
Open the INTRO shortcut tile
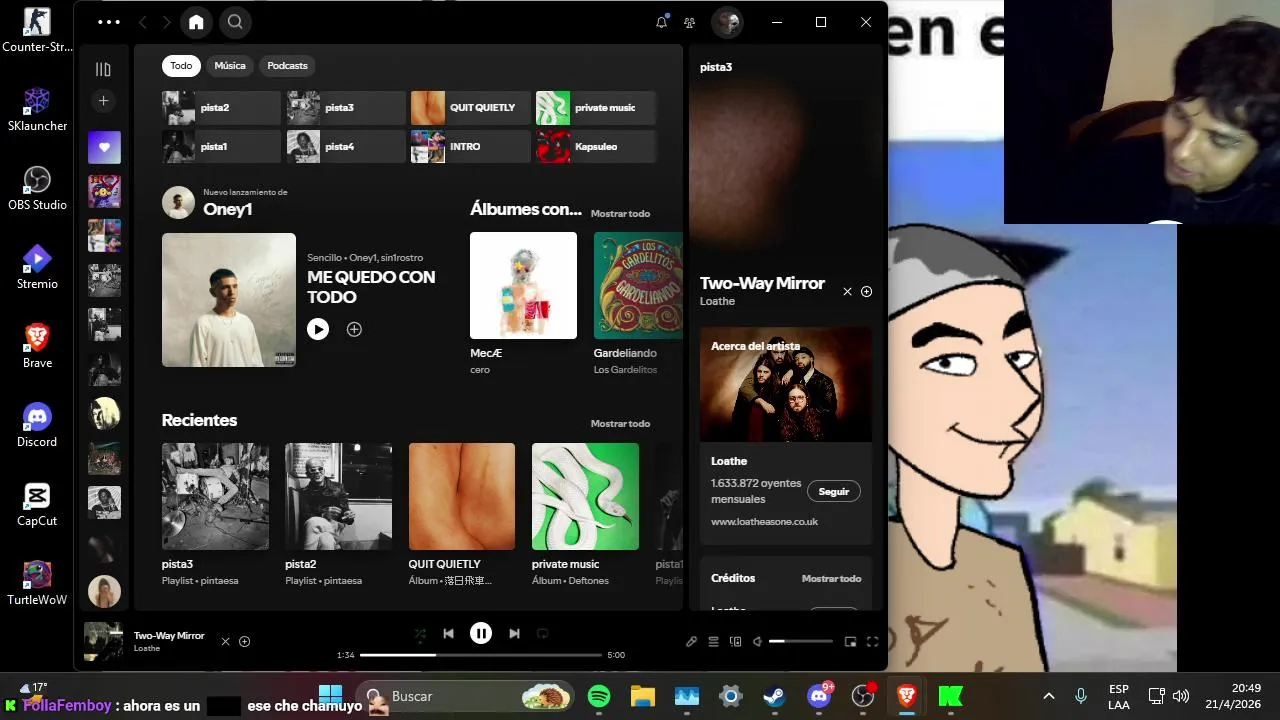click(x=470, y=147)
